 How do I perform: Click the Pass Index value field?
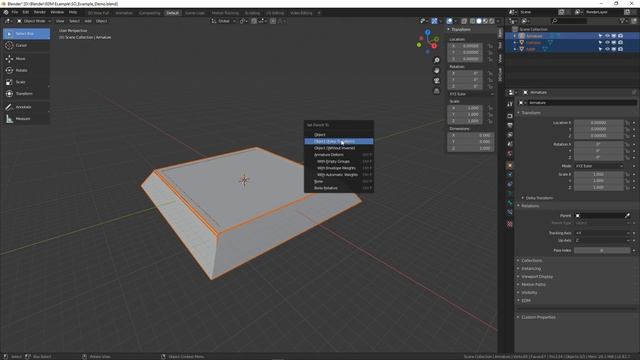[602, 250]
